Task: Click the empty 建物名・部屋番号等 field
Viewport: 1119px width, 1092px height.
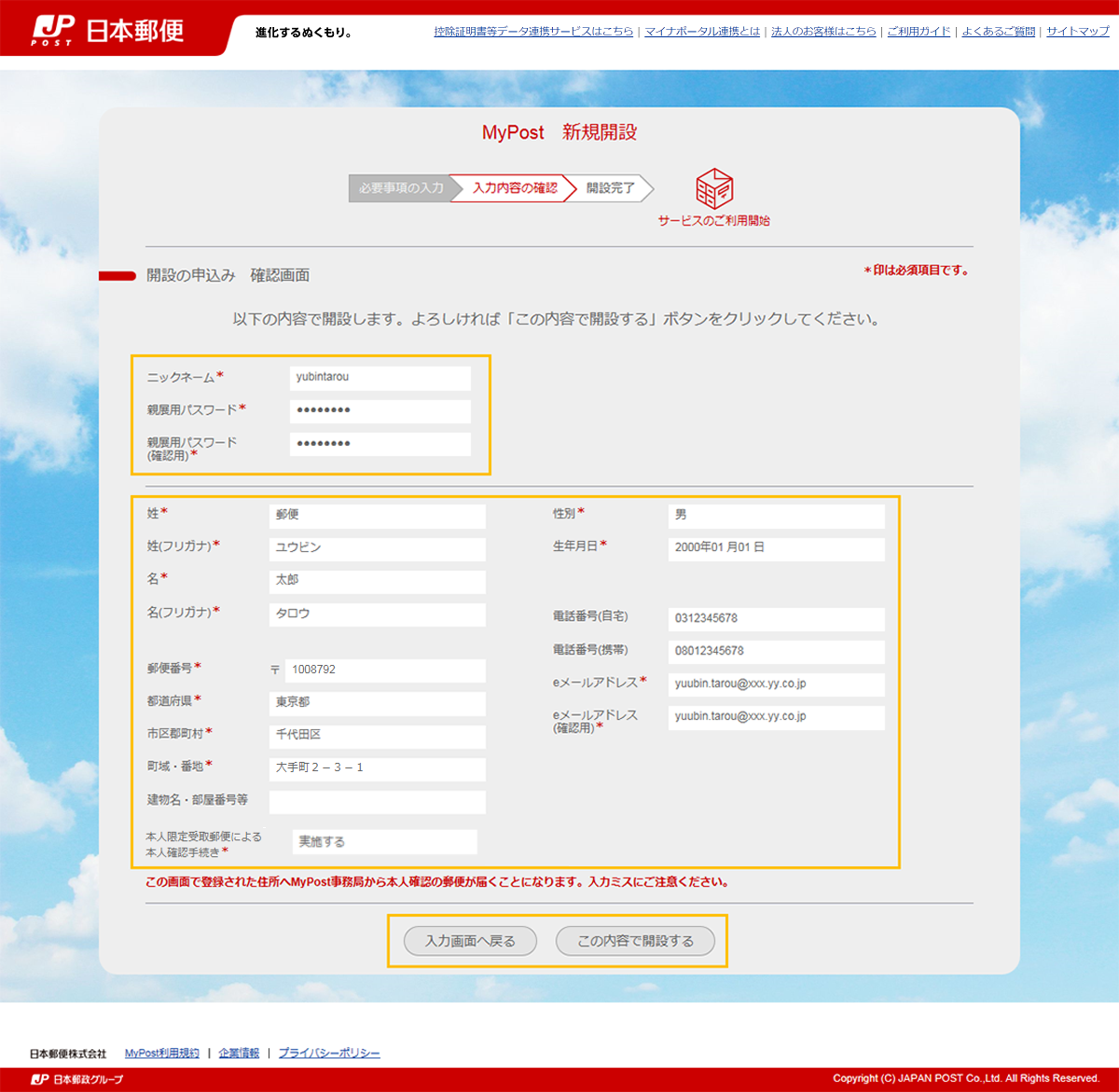Action: click(378, 801)
